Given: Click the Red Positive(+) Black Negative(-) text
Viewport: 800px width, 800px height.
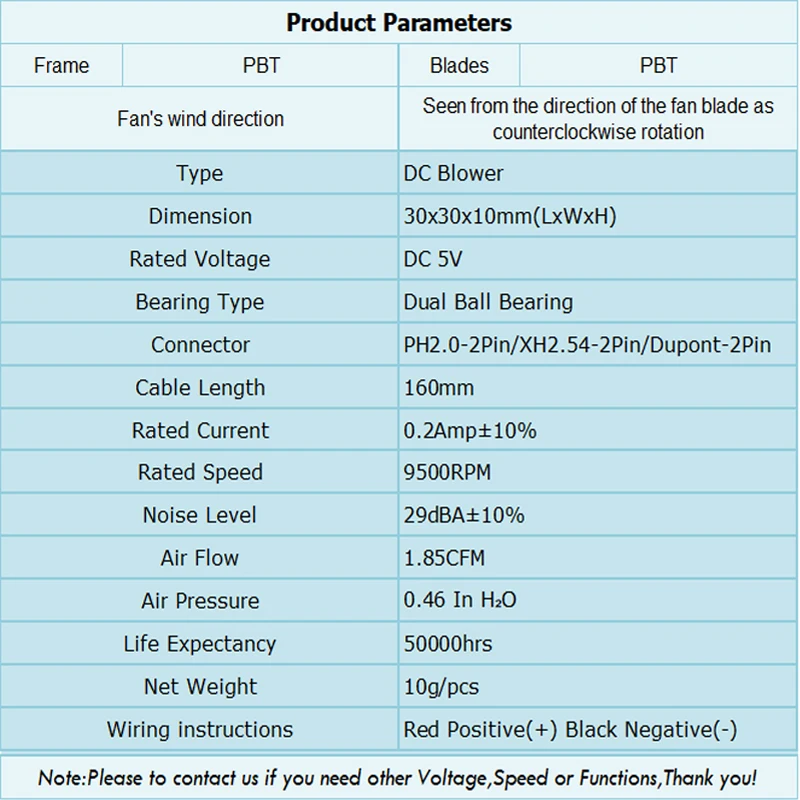Looking at the screenshot, I should 570,730.
